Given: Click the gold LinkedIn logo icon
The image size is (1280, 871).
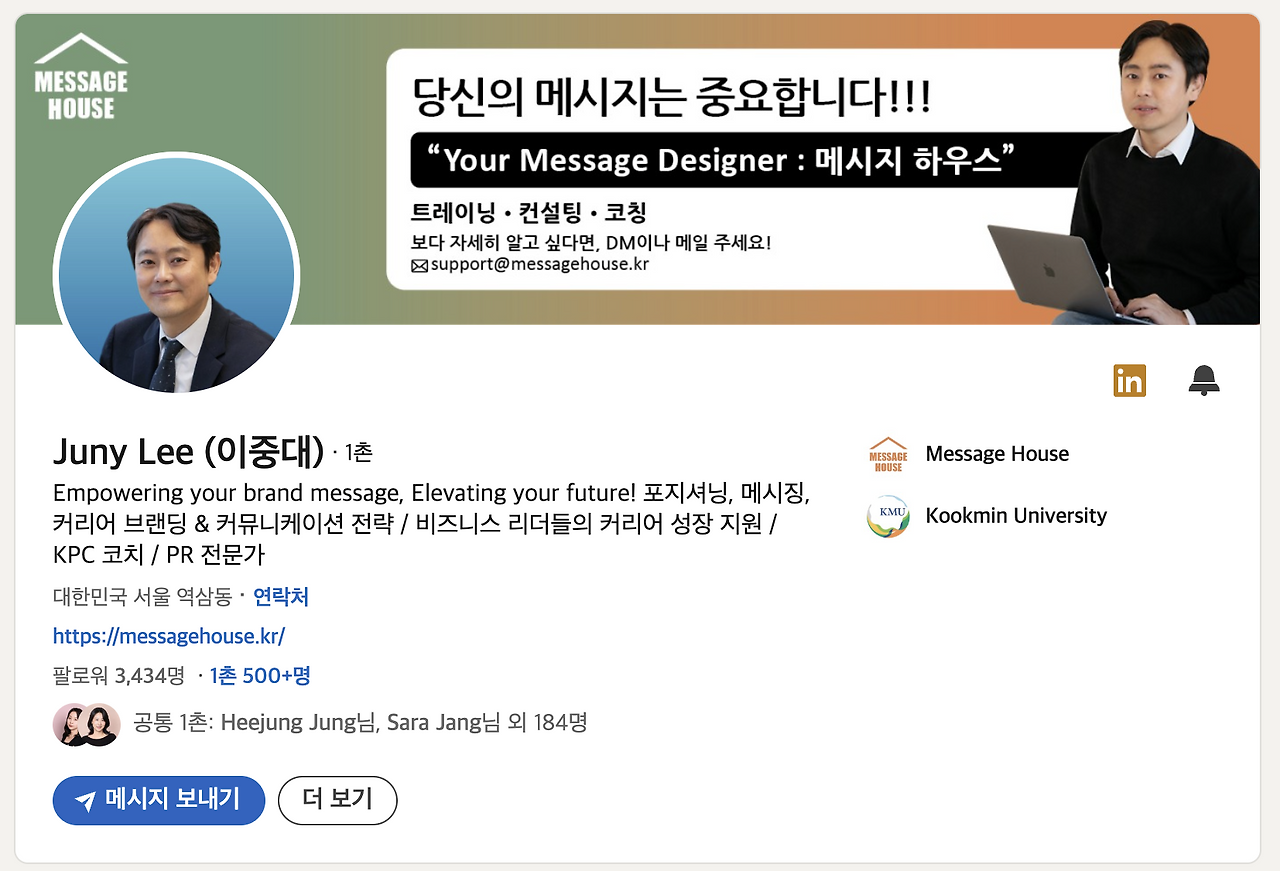Looking at the screenshot, I should (x=1129, y=380).
